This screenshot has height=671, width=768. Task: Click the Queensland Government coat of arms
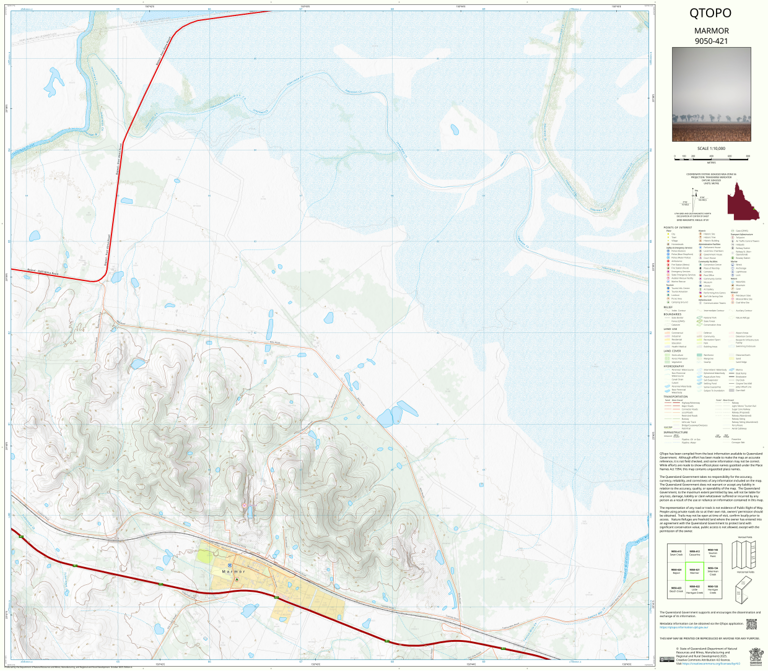click(x=756, y=655)
